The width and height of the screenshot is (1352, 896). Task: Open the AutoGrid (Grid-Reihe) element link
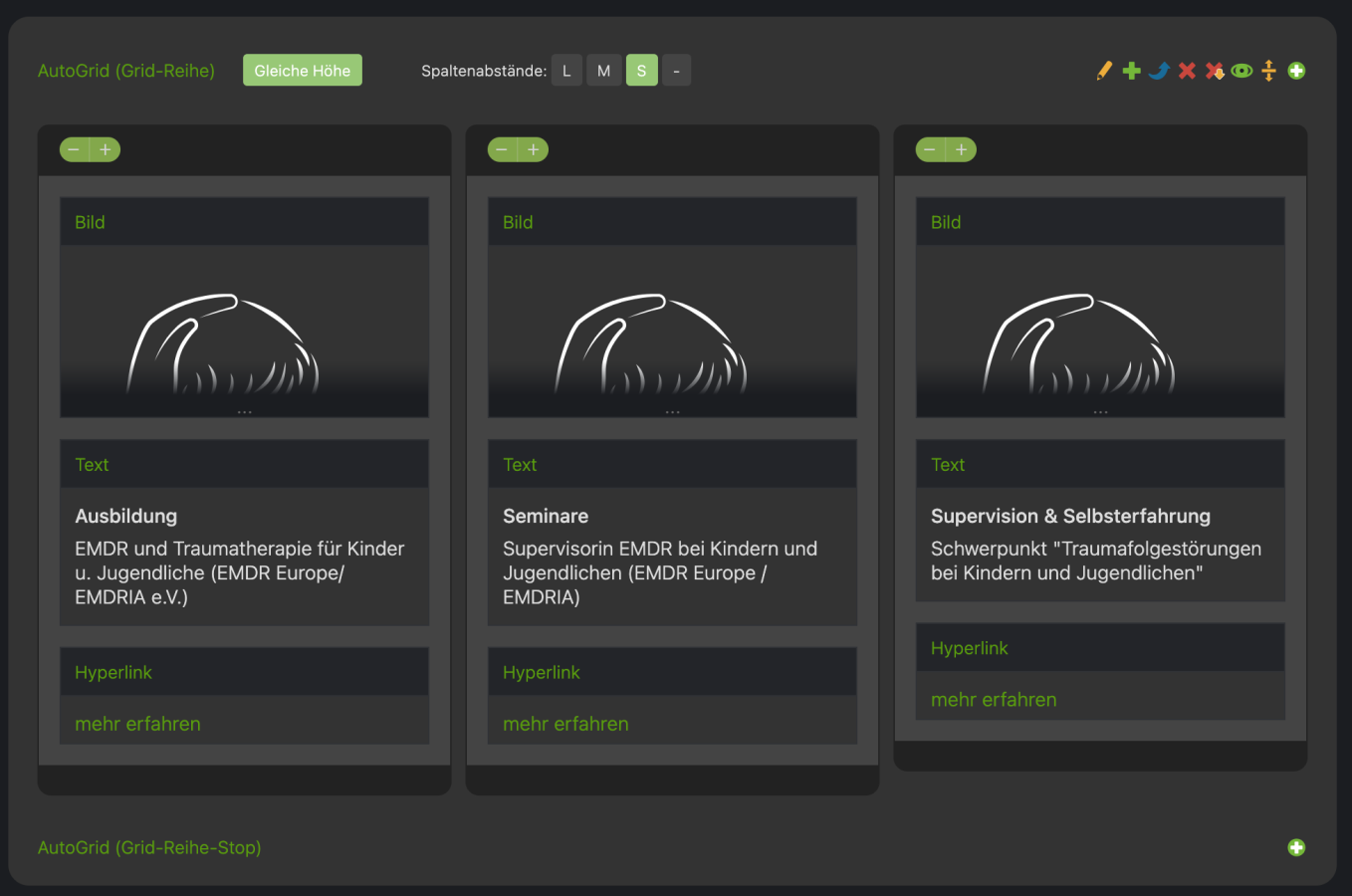tap(126, 71)
